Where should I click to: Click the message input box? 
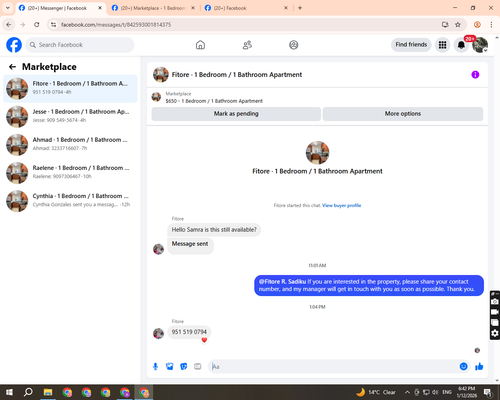point(333,367)
